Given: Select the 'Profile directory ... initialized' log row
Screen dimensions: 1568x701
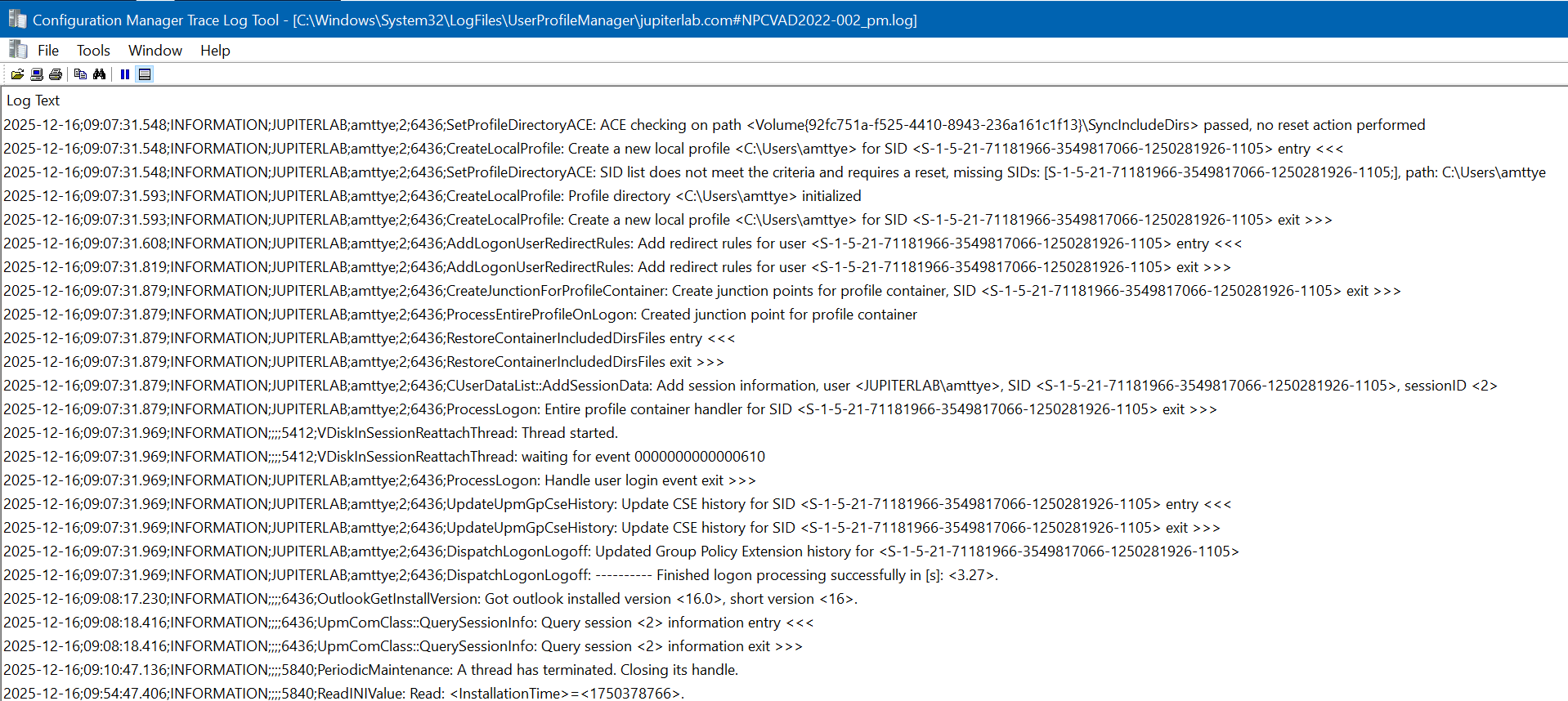Looking at the screenshot, I should point(784,196).
